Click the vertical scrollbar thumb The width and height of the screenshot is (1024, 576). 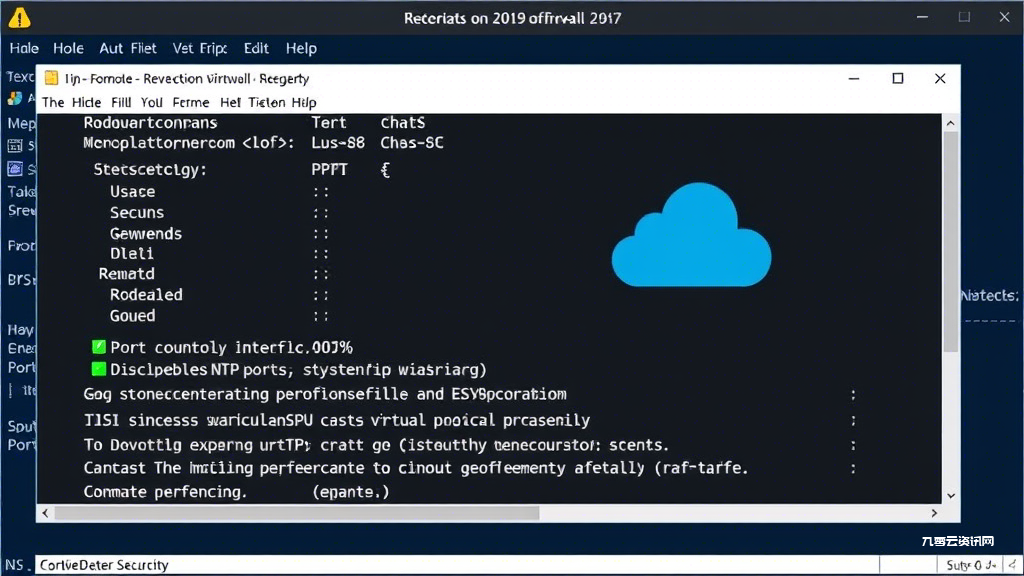coord(951,242)
